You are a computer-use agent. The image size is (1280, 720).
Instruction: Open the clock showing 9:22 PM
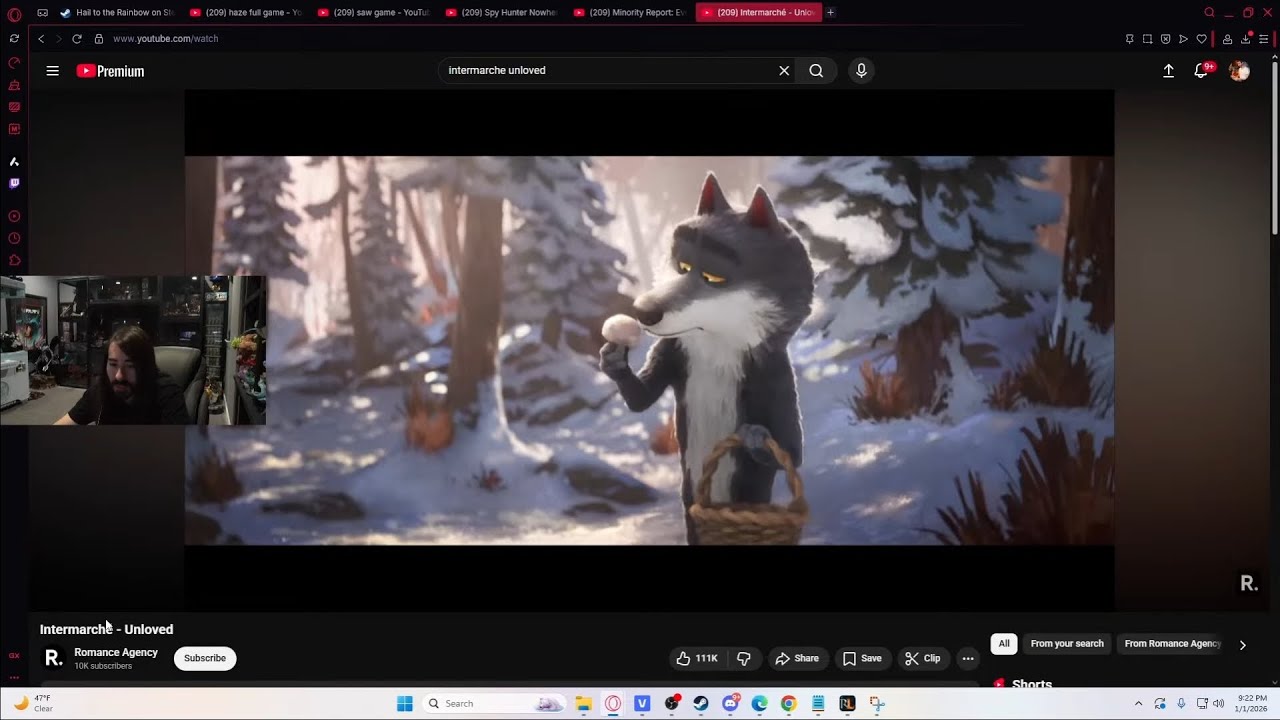point(1252,703)
